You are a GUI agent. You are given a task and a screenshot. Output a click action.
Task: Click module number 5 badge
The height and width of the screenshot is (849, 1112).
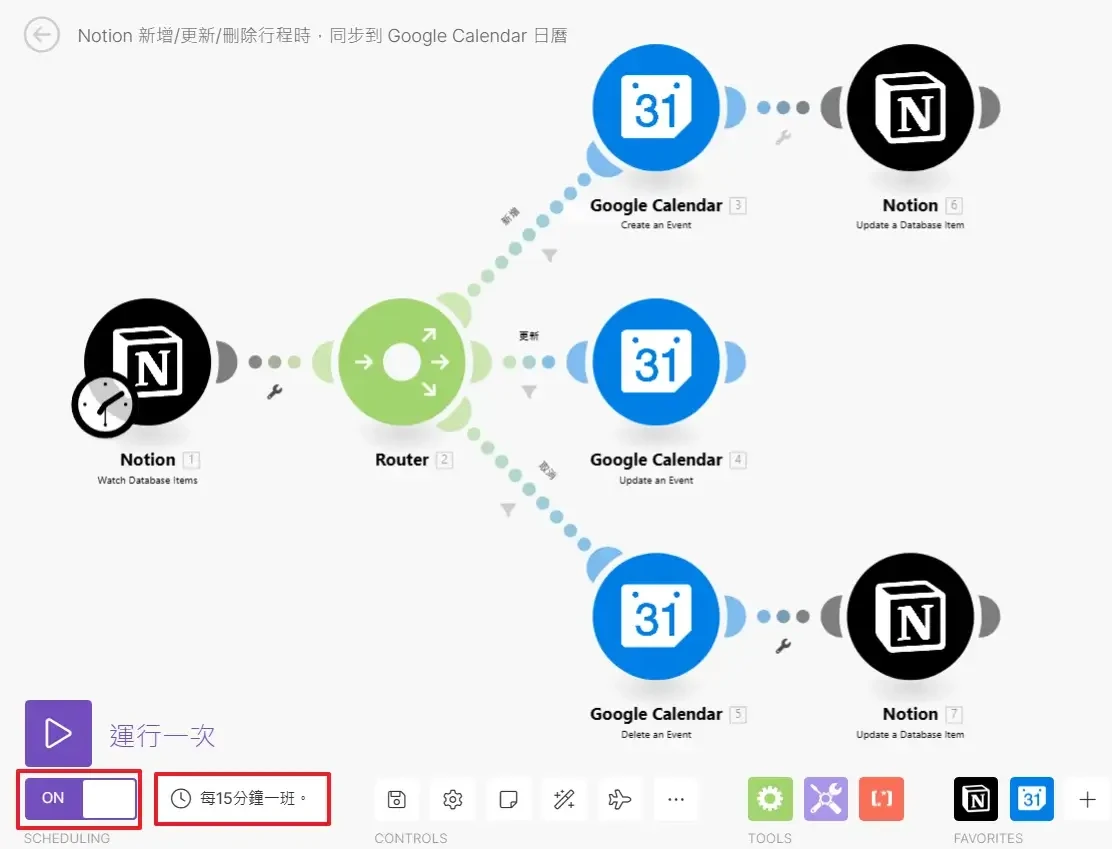click(x=738, y=714)
